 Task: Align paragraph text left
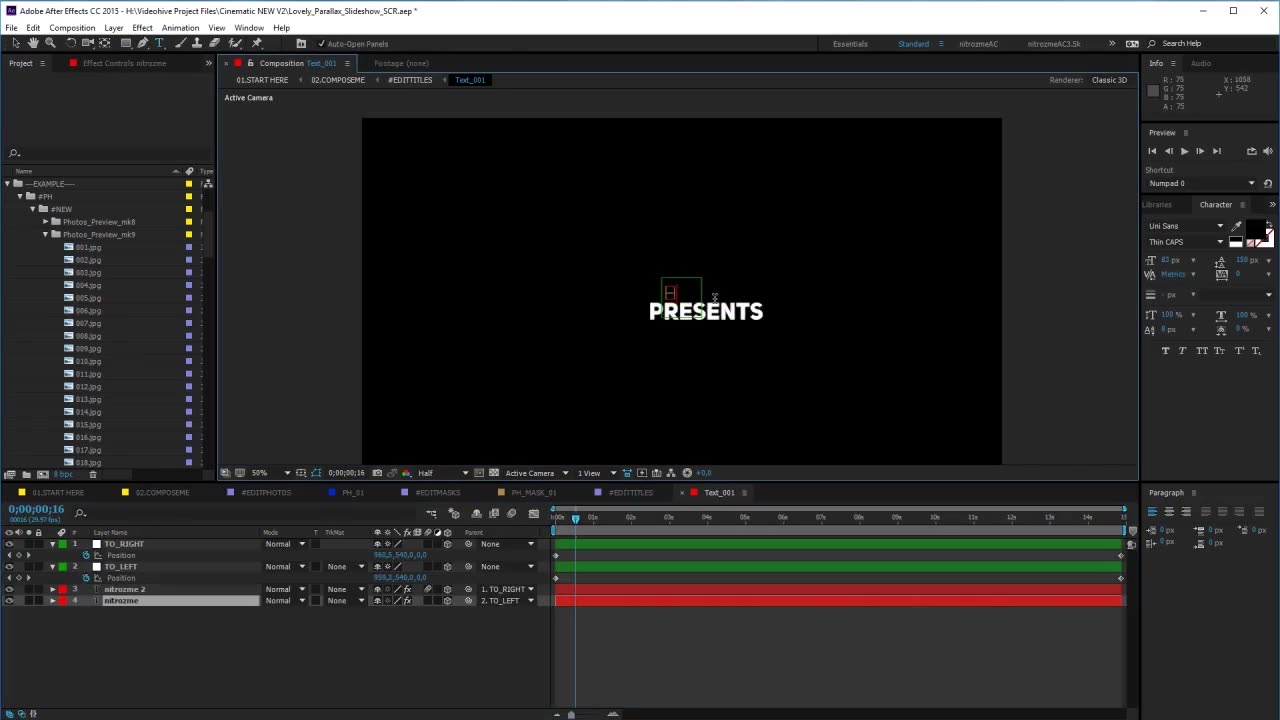1152,511
